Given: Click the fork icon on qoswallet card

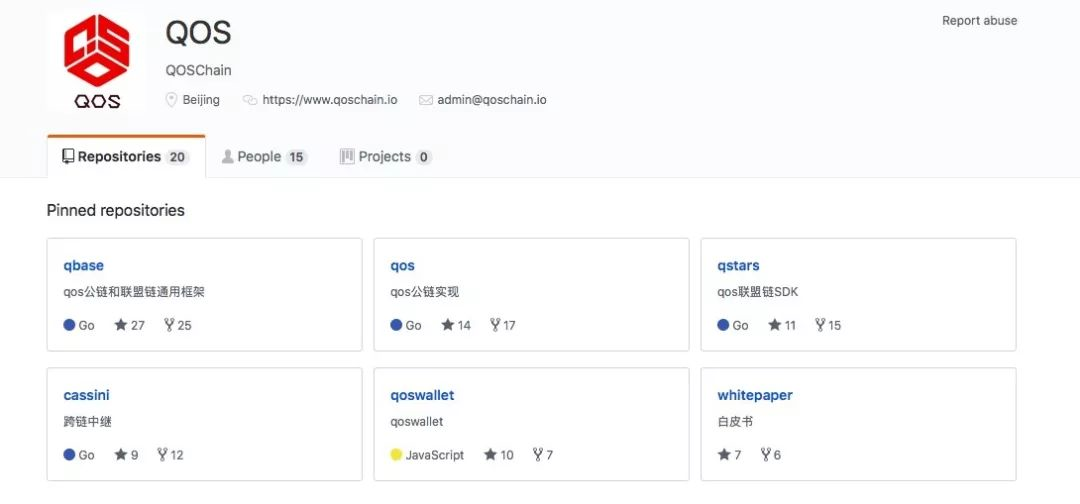Looking at the screenshot, I should click(x=538, y=454).
